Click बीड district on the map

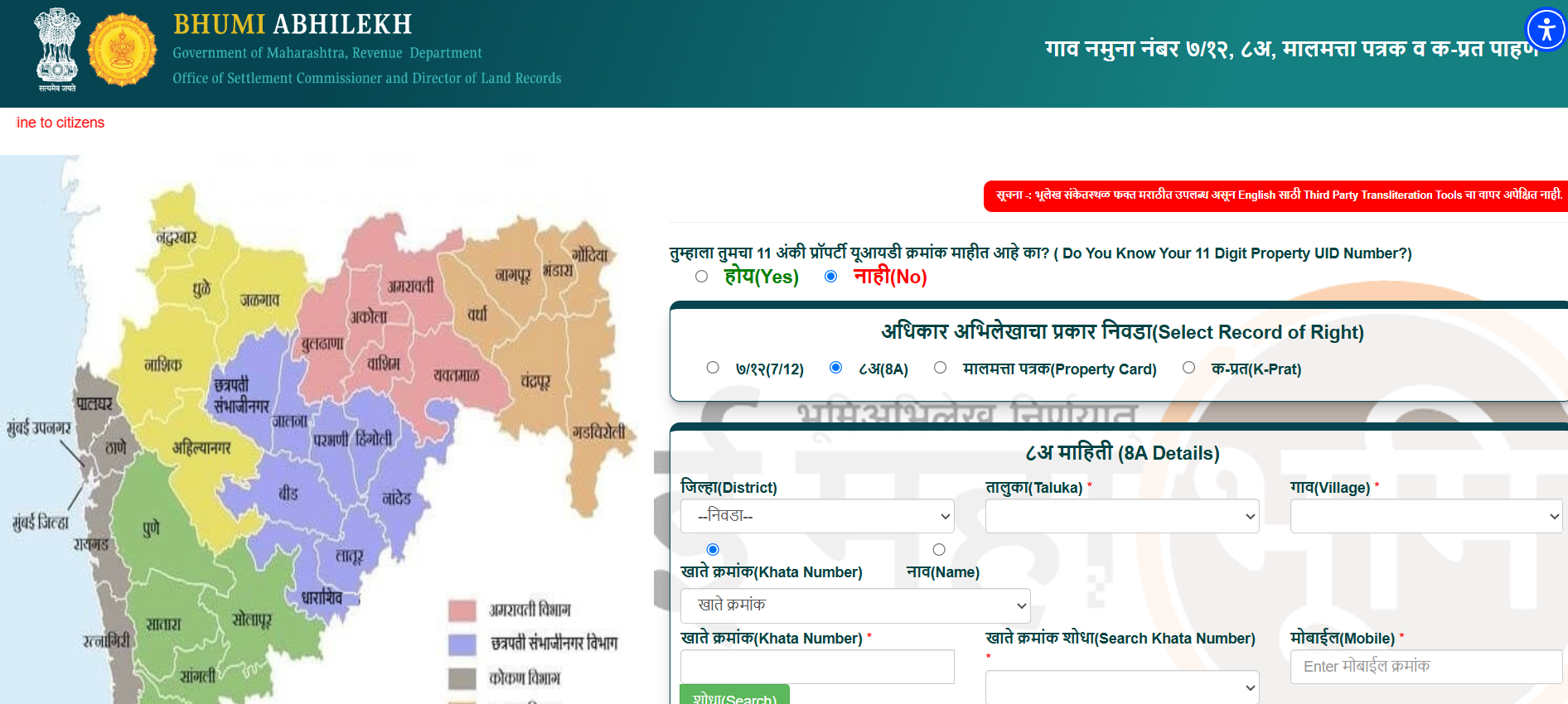[288, 493]
